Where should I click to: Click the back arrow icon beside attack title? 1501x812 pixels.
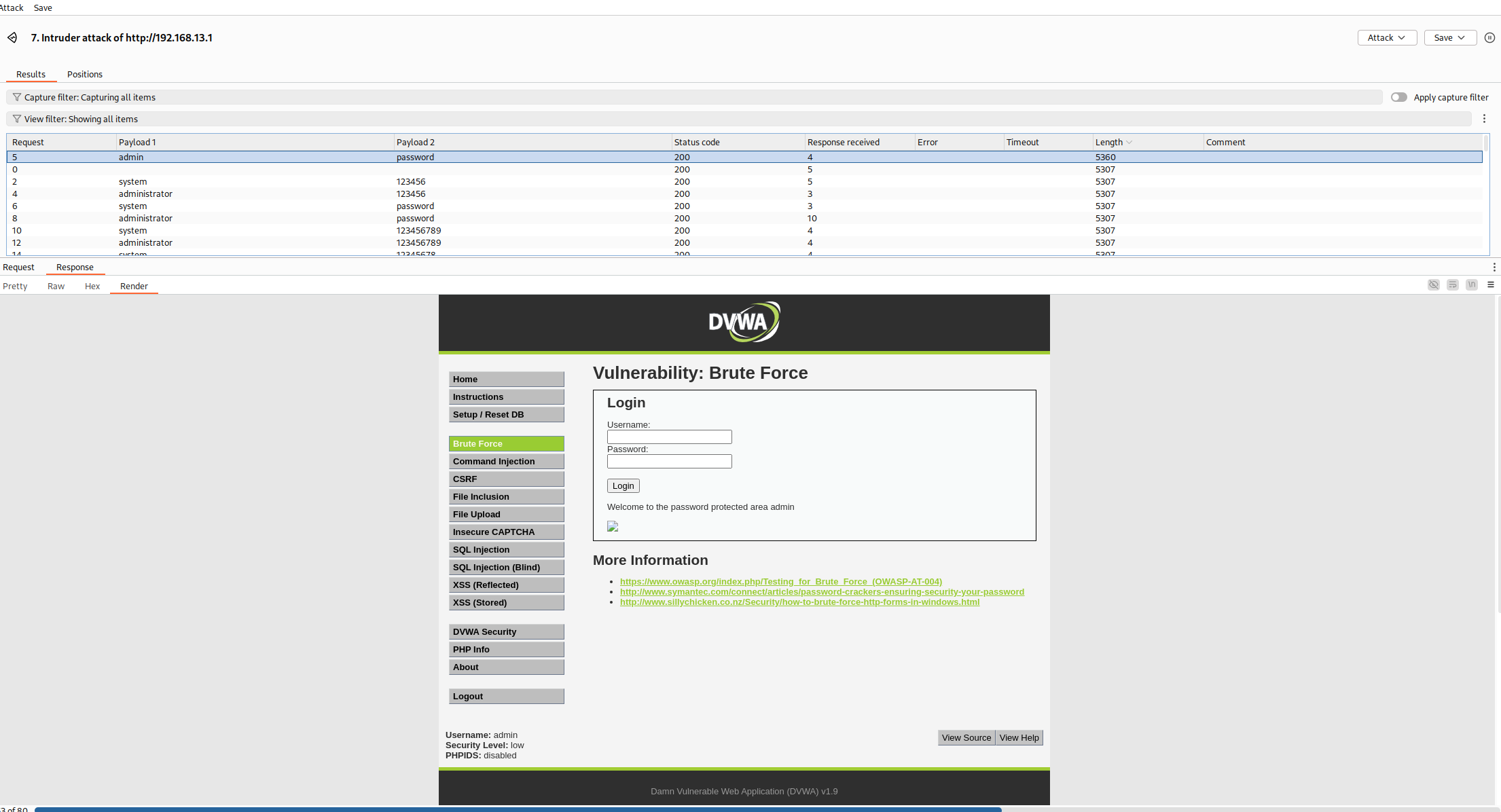(x=12, y=37)
